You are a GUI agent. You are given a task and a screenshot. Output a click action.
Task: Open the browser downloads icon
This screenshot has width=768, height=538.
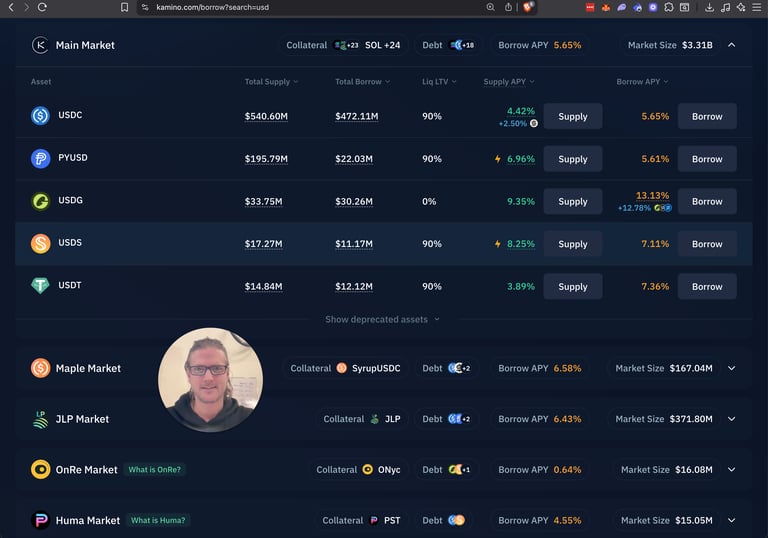[709, 7]
